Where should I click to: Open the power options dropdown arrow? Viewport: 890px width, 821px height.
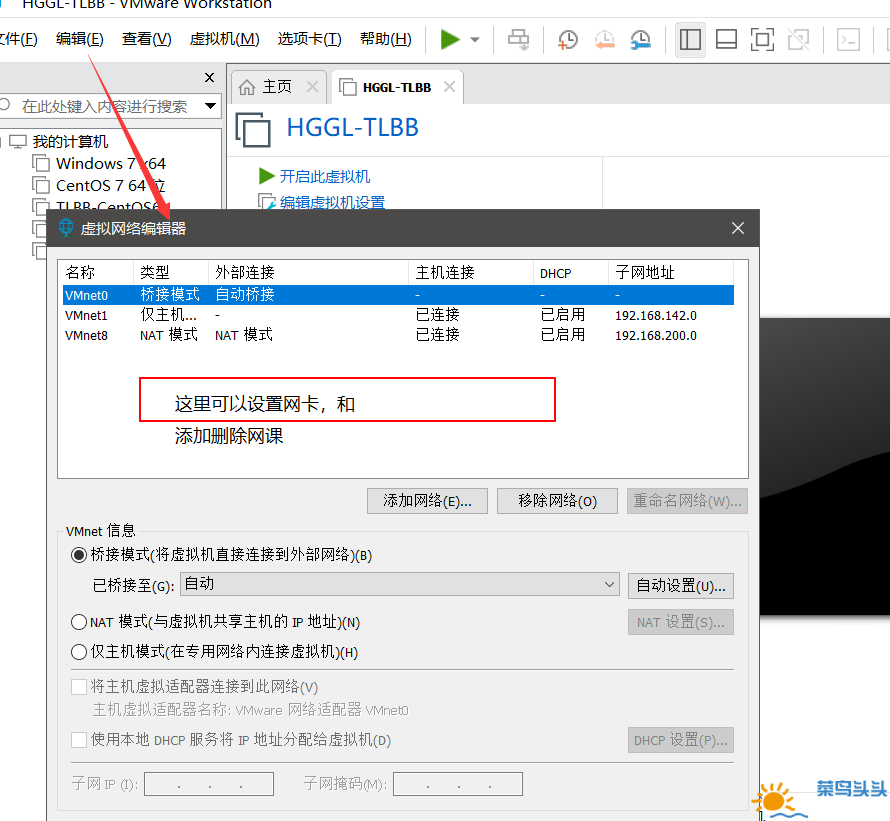pos(475,40)
